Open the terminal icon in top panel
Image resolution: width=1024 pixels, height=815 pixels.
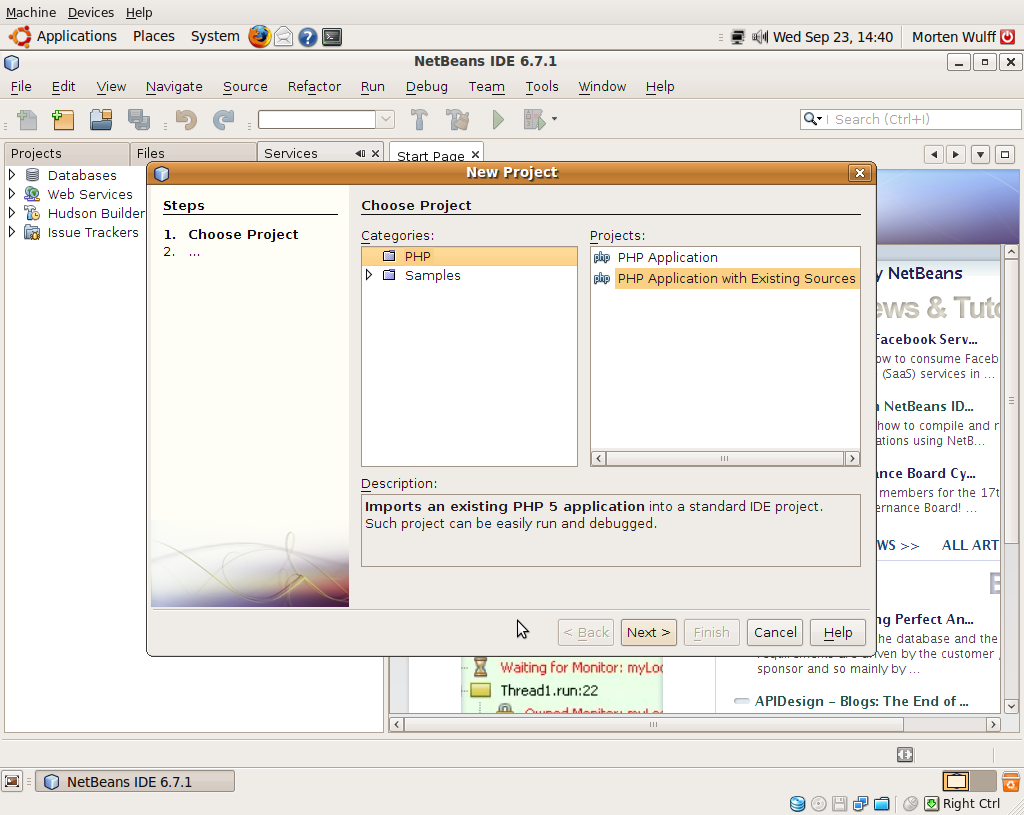pyautogui.click(x=332, y=37)
